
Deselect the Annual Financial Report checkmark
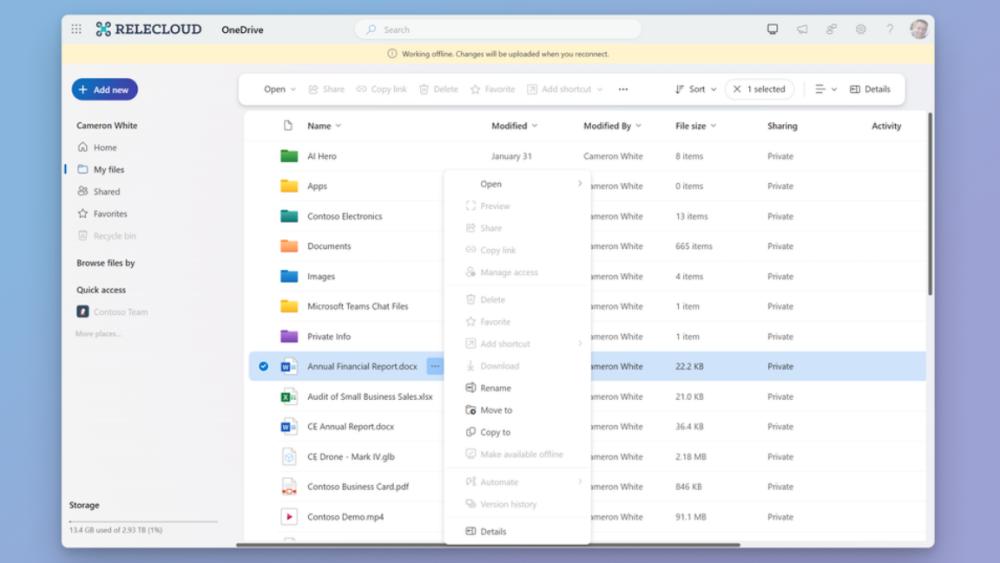click(x=263, y=366)
